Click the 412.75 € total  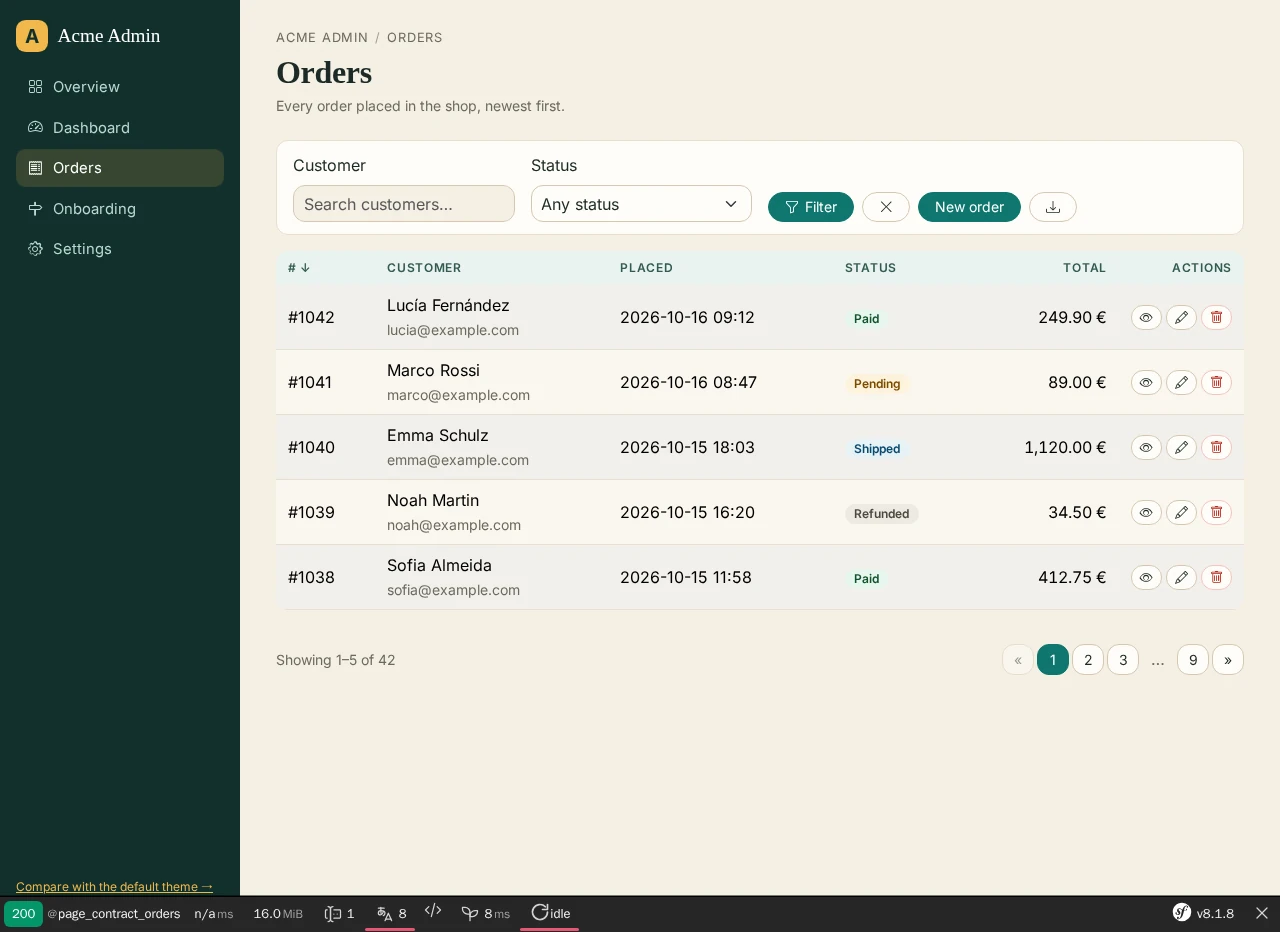(1072, 577)
